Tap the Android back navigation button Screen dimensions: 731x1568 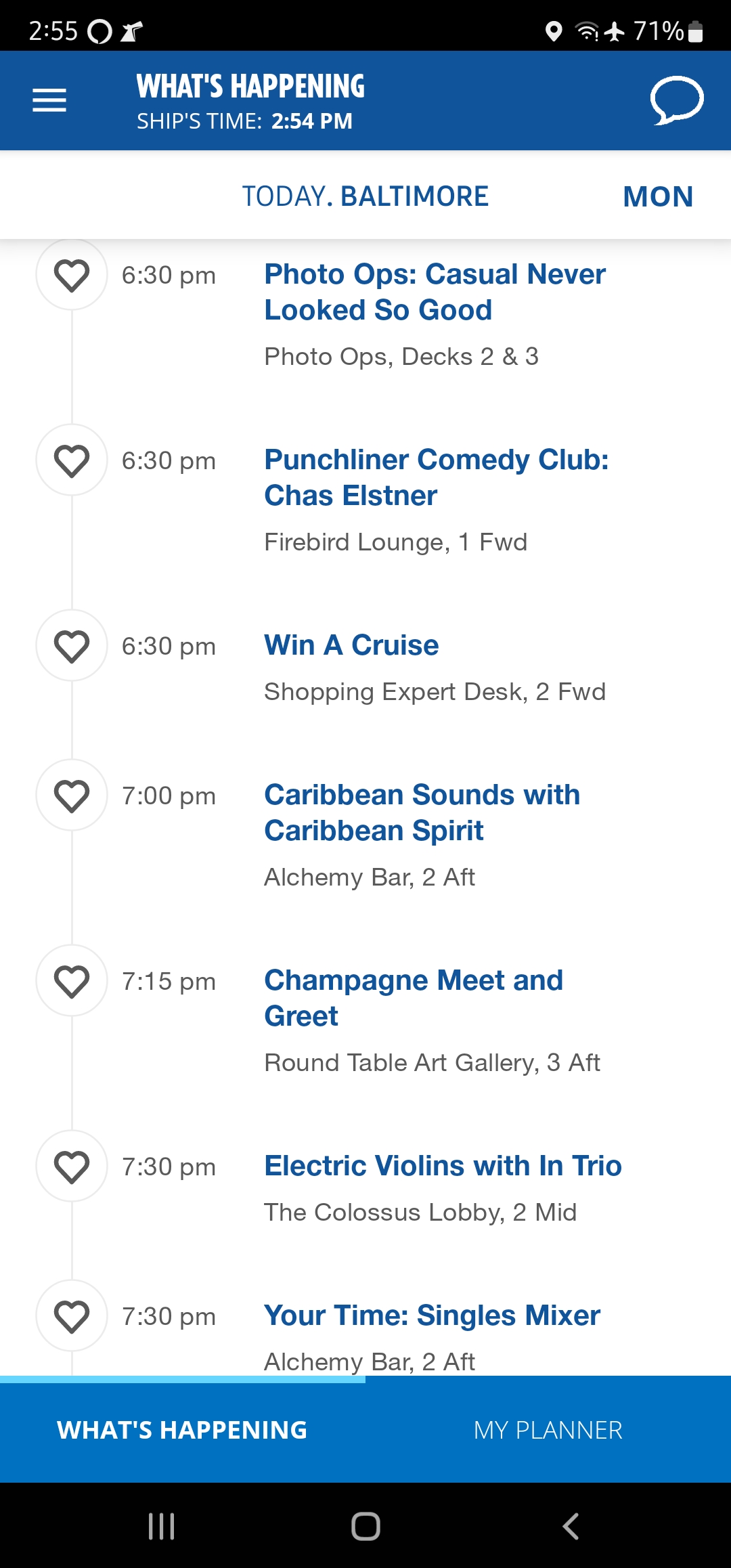[x=571, y=1526]
